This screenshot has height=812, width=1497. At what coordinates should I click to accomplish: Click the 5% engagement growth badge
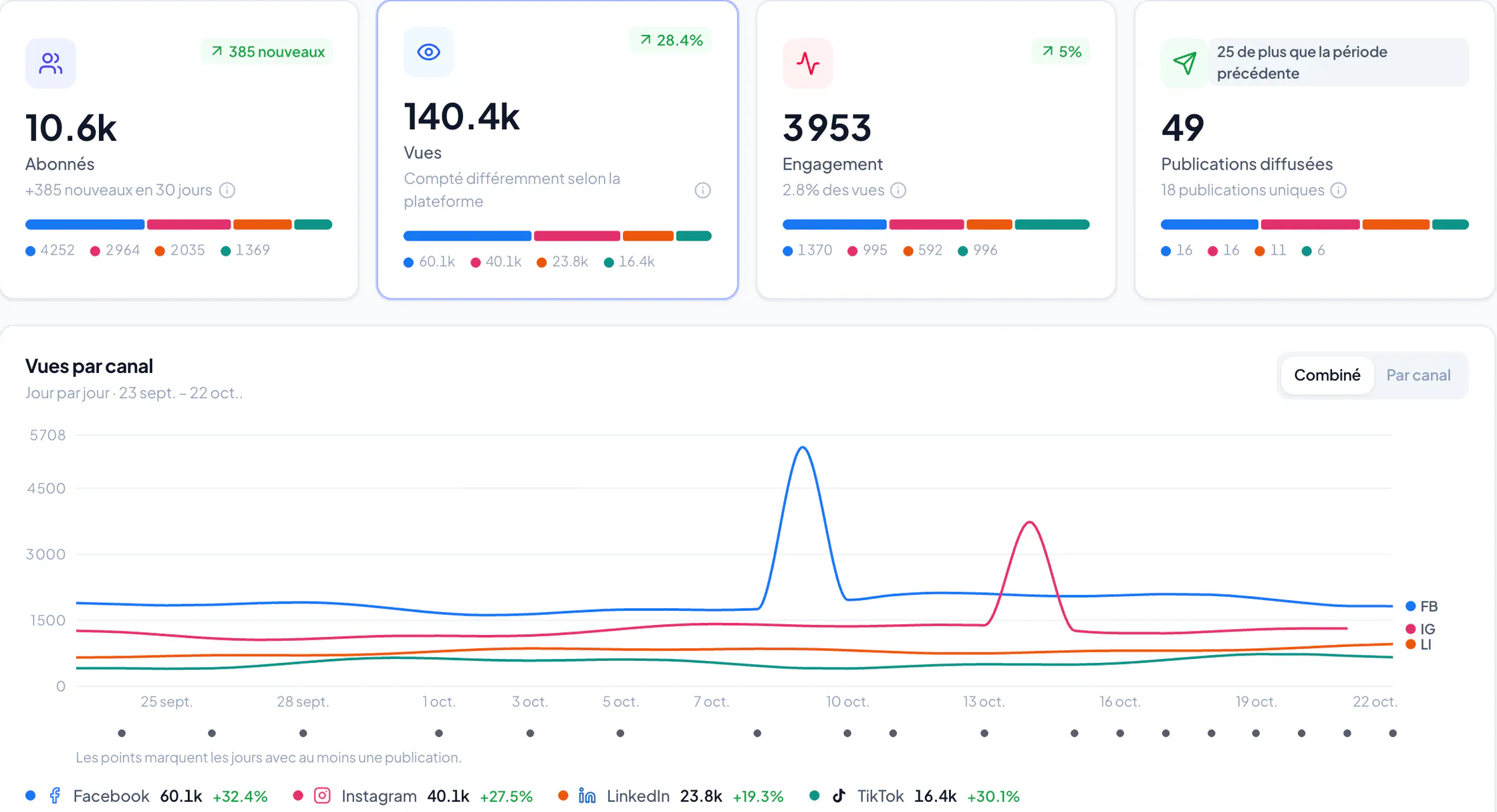pos(1061,51)
